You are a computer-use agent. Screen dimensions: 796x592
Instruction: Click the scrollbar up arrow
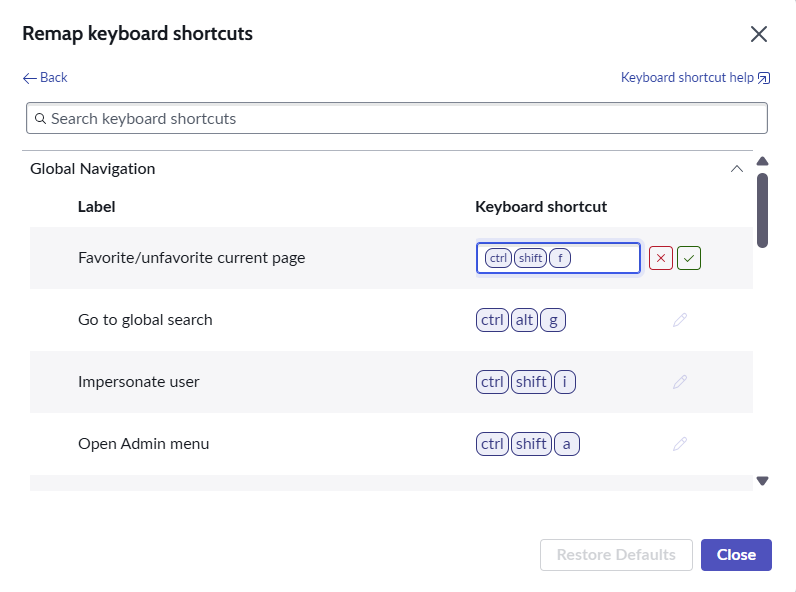coord(762,161)
